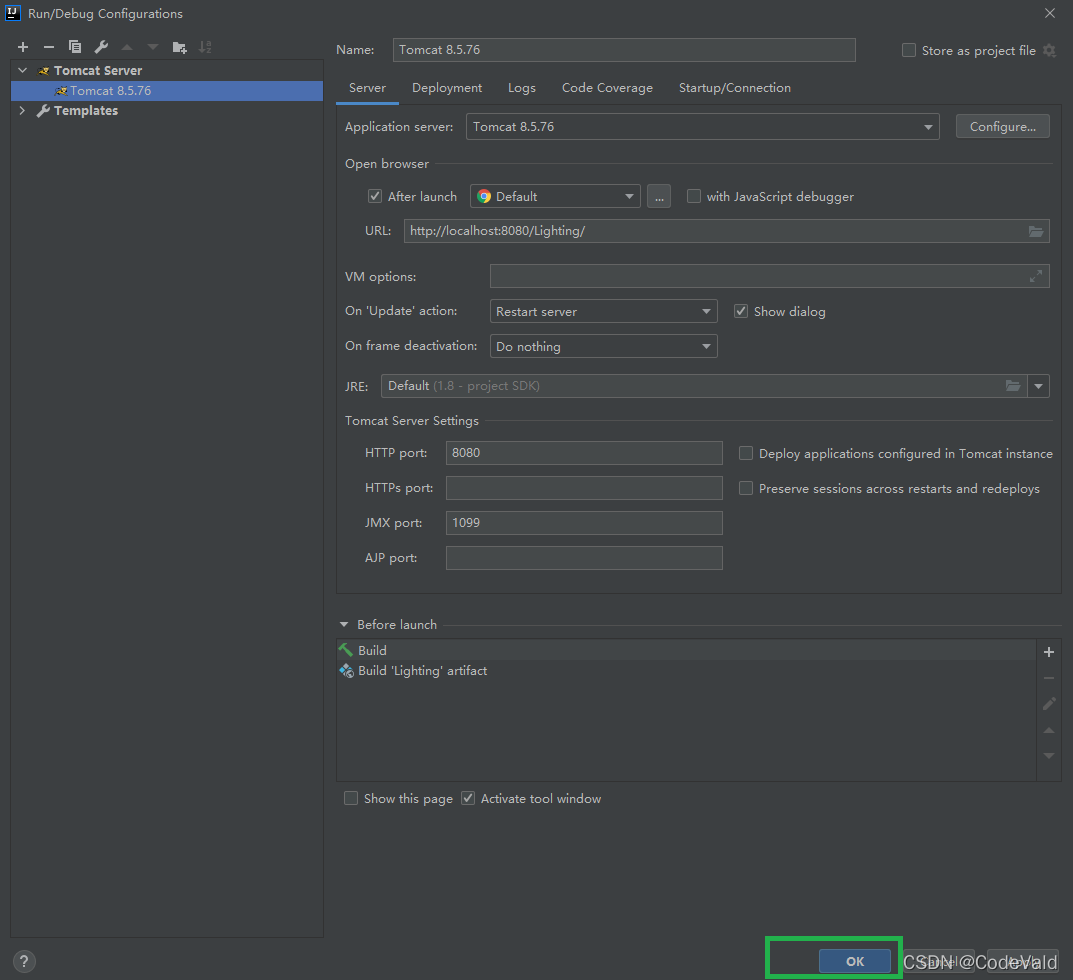Click the OK button
1073x980 pixels.
tap(855, 961)
